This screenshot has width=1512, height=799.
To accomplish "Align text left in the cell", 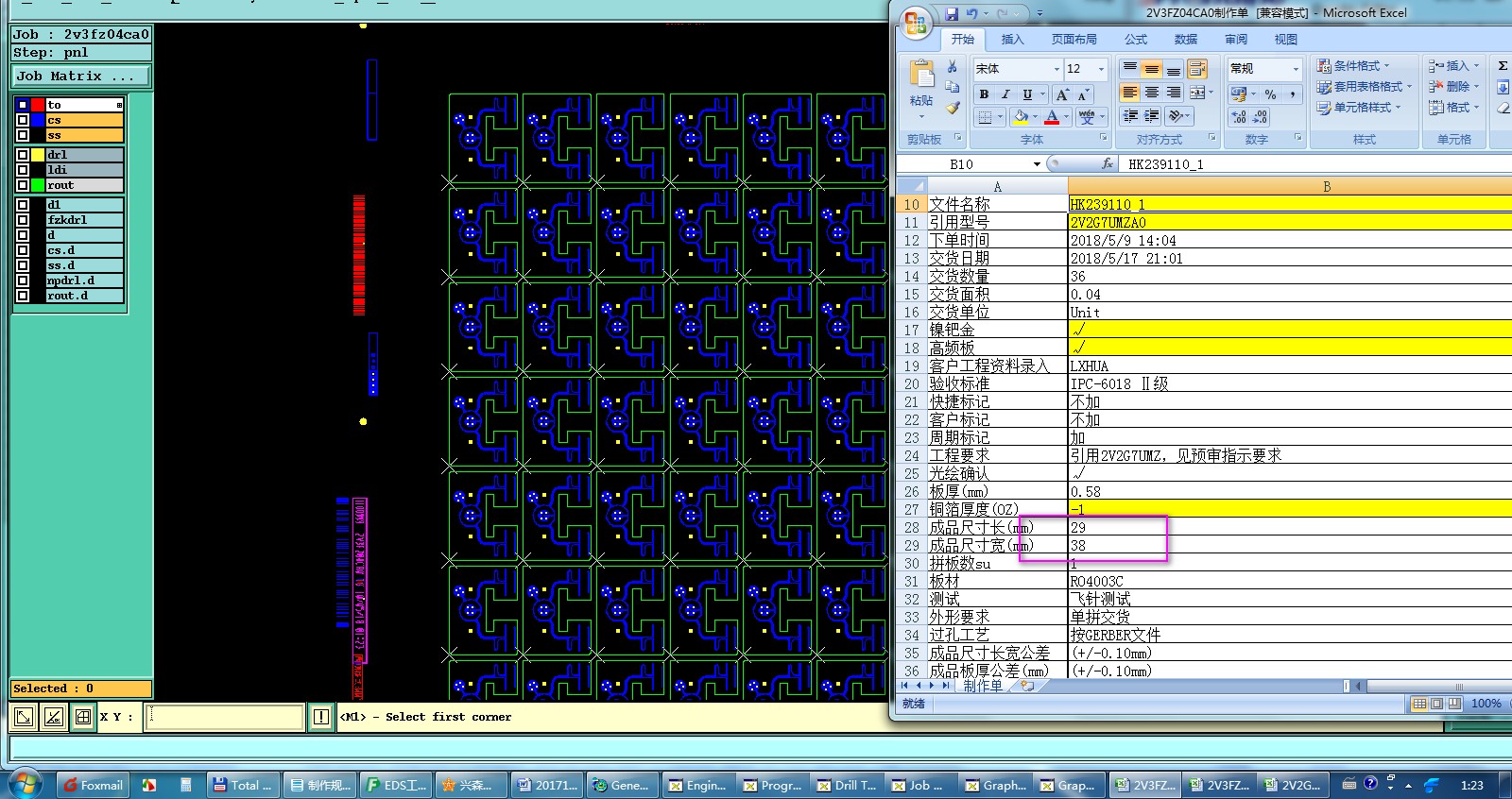I will 1130,93.
